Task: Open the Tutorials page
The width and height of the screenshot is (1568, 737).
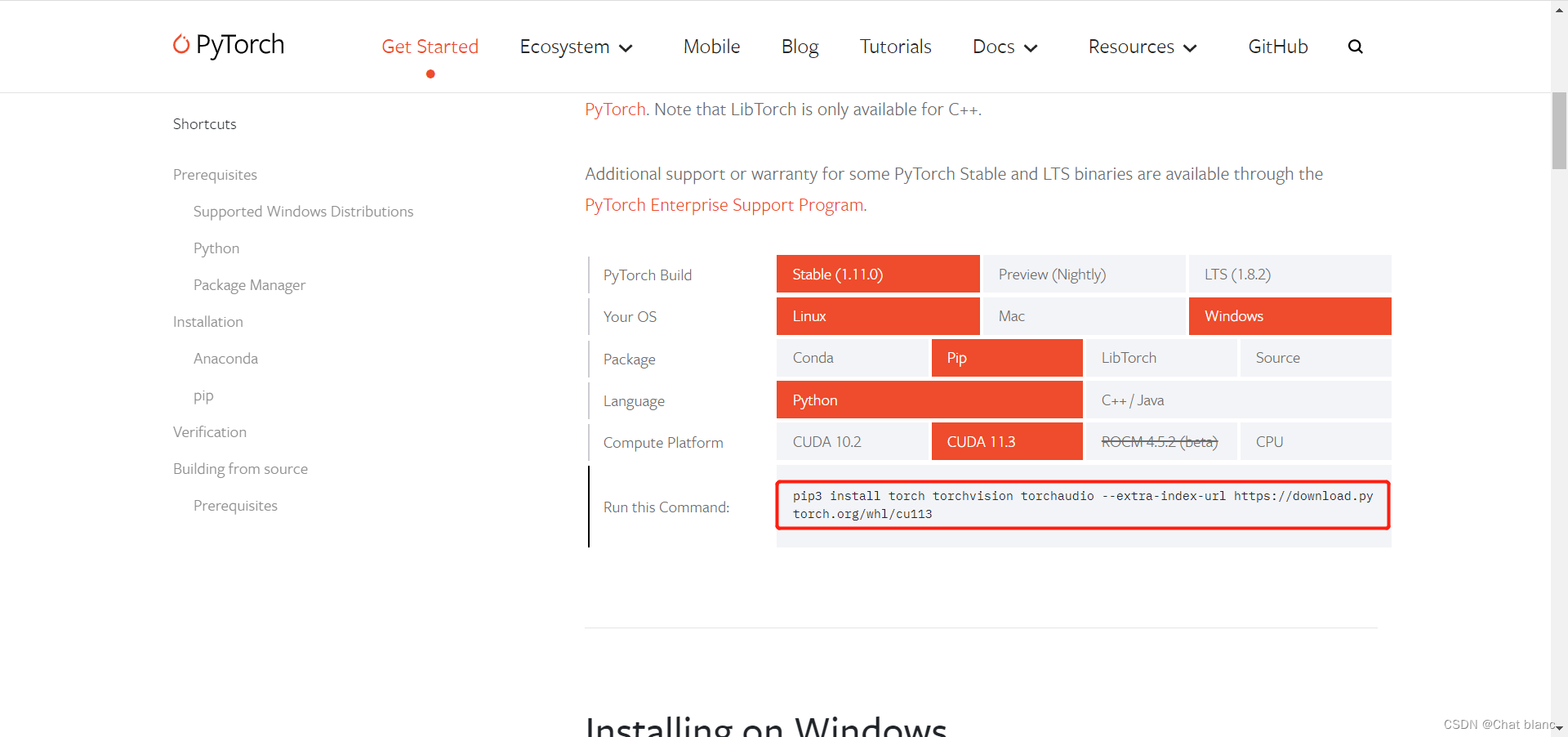Action: tap(896, 47)
